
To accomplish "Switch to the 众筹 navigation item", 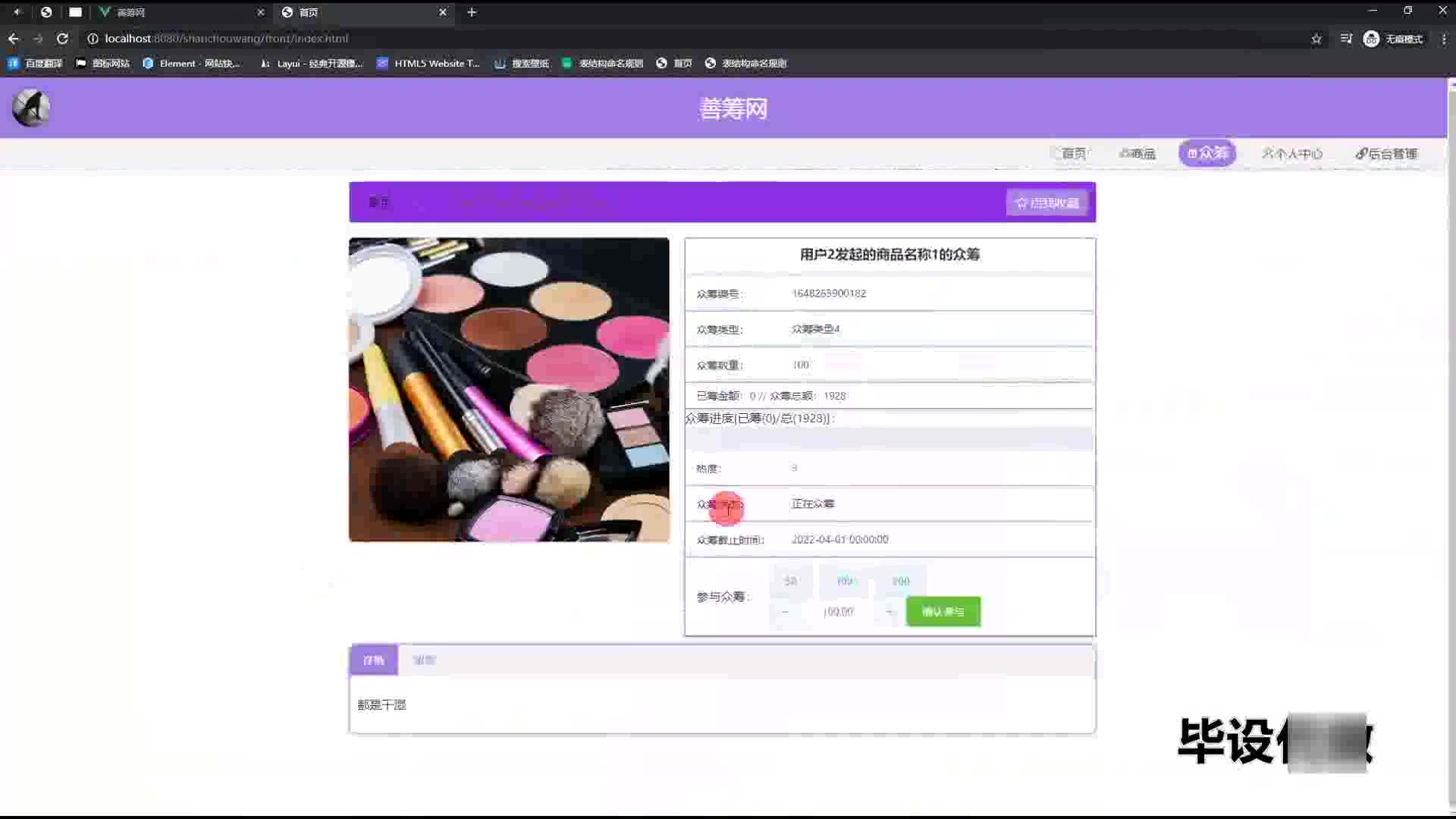I will click(1207, 153).
